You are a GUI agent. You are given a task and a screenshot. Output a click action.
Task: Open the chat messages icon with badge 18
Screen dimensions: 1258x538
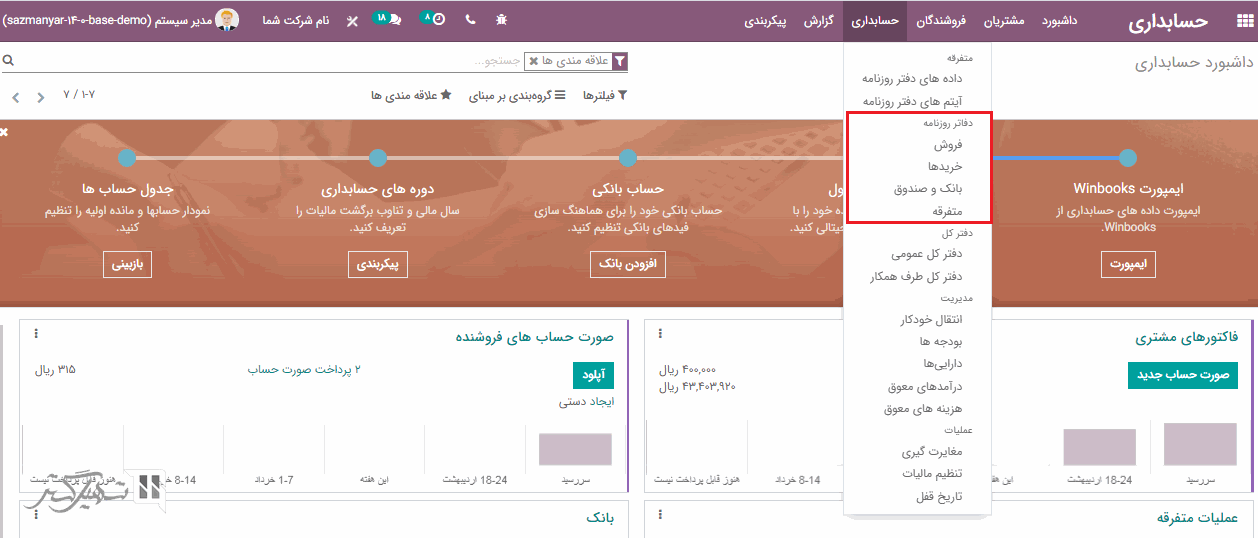[388, 20]
